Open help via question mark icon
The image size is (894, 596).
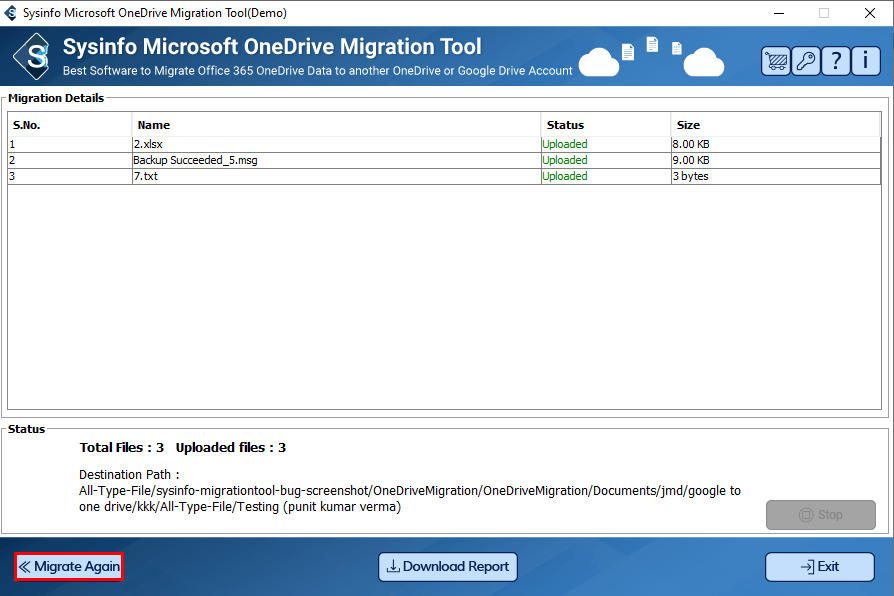tap(835, 60)
